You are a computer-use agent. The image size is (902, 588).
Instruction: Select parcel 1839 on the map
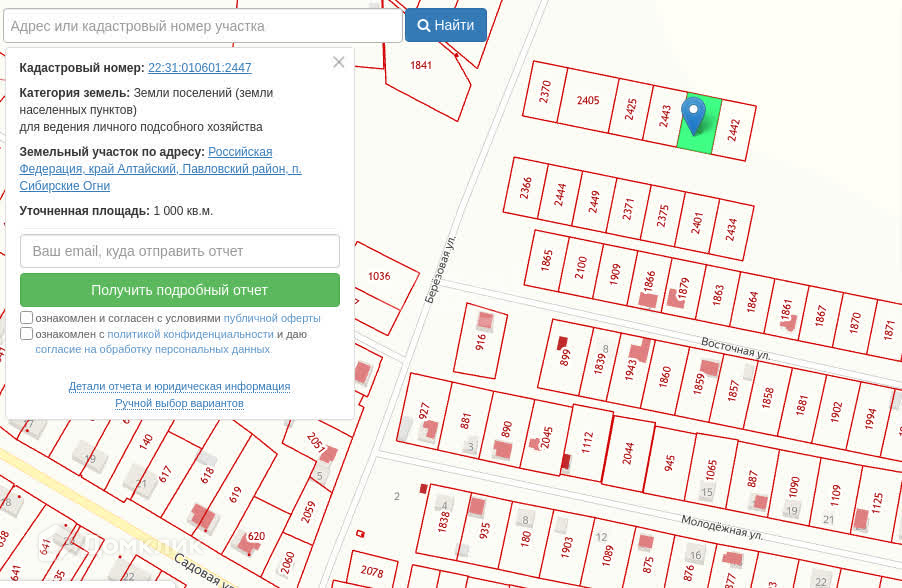tap(599, 364)
